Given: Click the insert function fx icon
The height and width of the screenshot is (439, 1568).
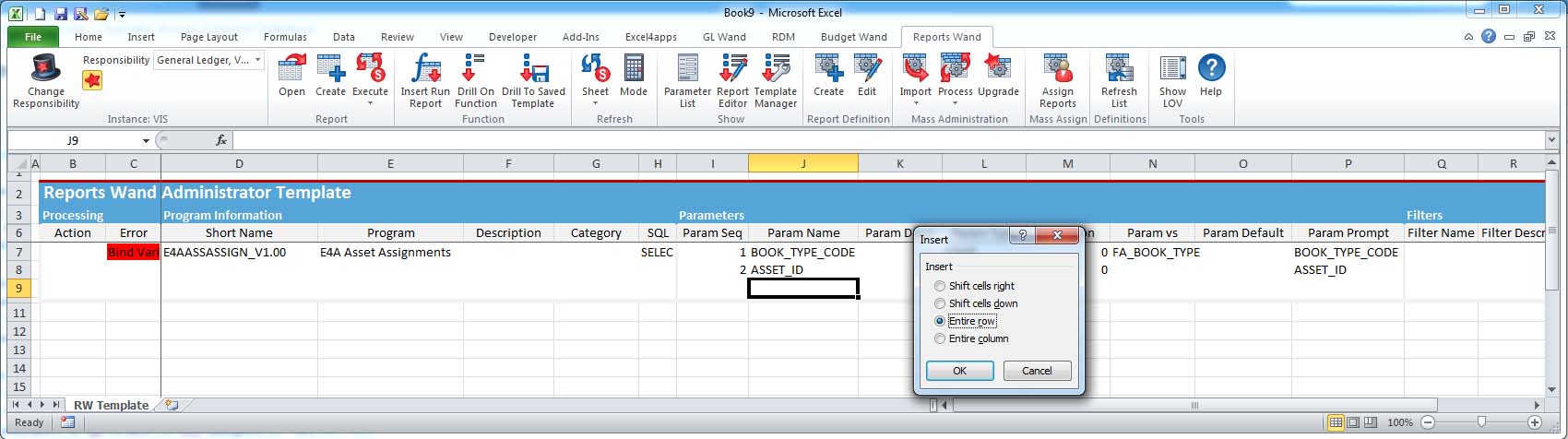Looking at the screenshot, I should point(221,140).
